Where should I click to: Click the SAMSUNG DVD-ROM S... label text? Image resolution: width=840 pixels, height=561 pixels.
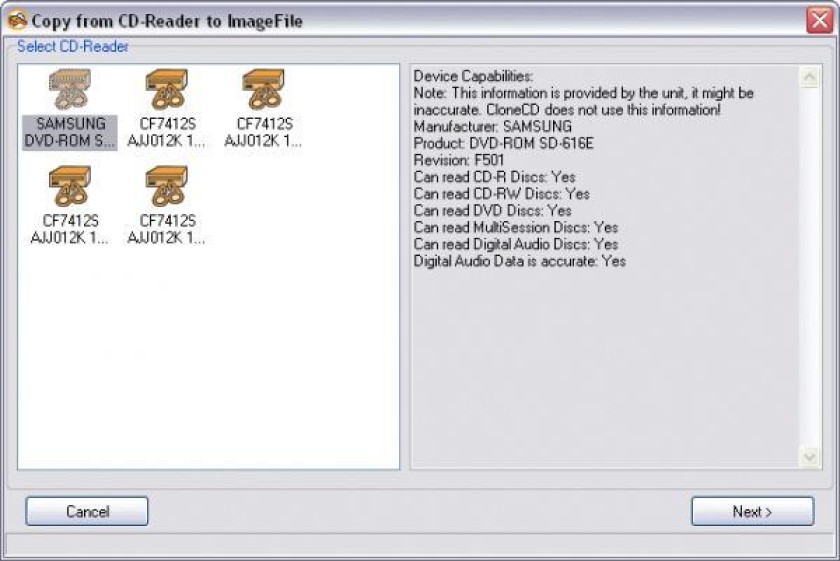click(x=70, y=132)
